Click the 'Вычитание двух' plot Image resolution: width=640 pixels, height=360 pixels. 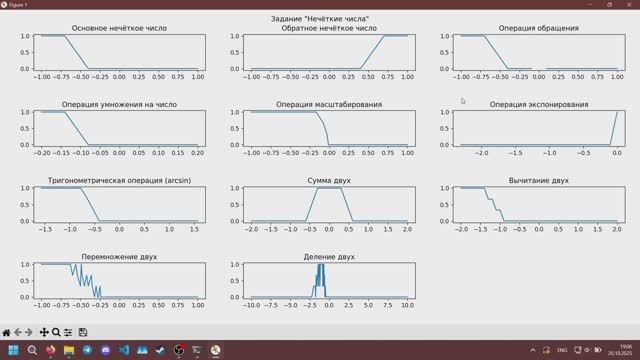pos(539,205)
